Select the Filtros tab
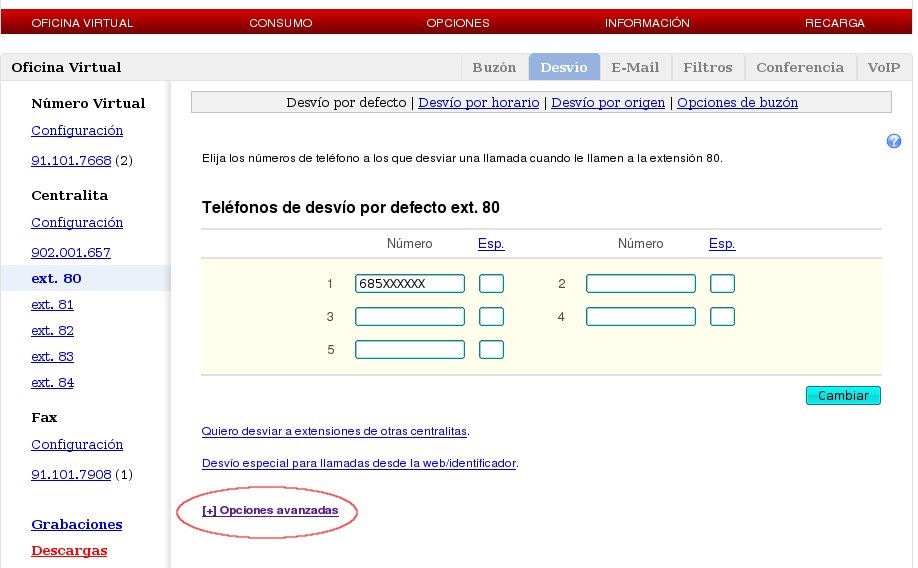 708,68
